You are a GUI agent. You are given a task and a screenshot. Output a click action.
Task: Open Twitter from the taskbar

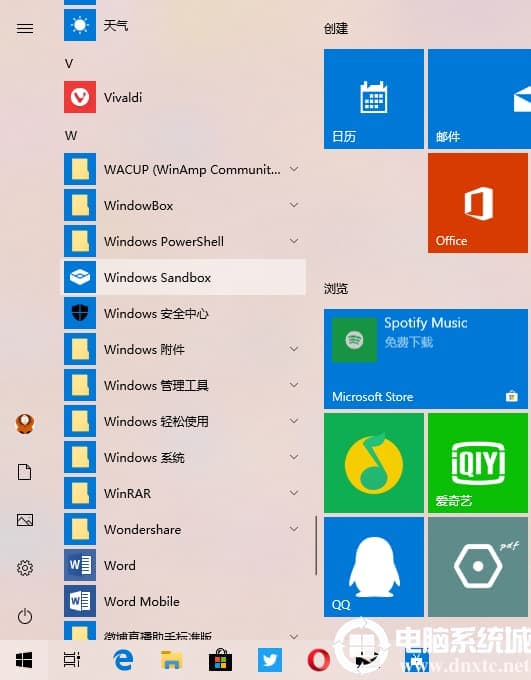270,660
